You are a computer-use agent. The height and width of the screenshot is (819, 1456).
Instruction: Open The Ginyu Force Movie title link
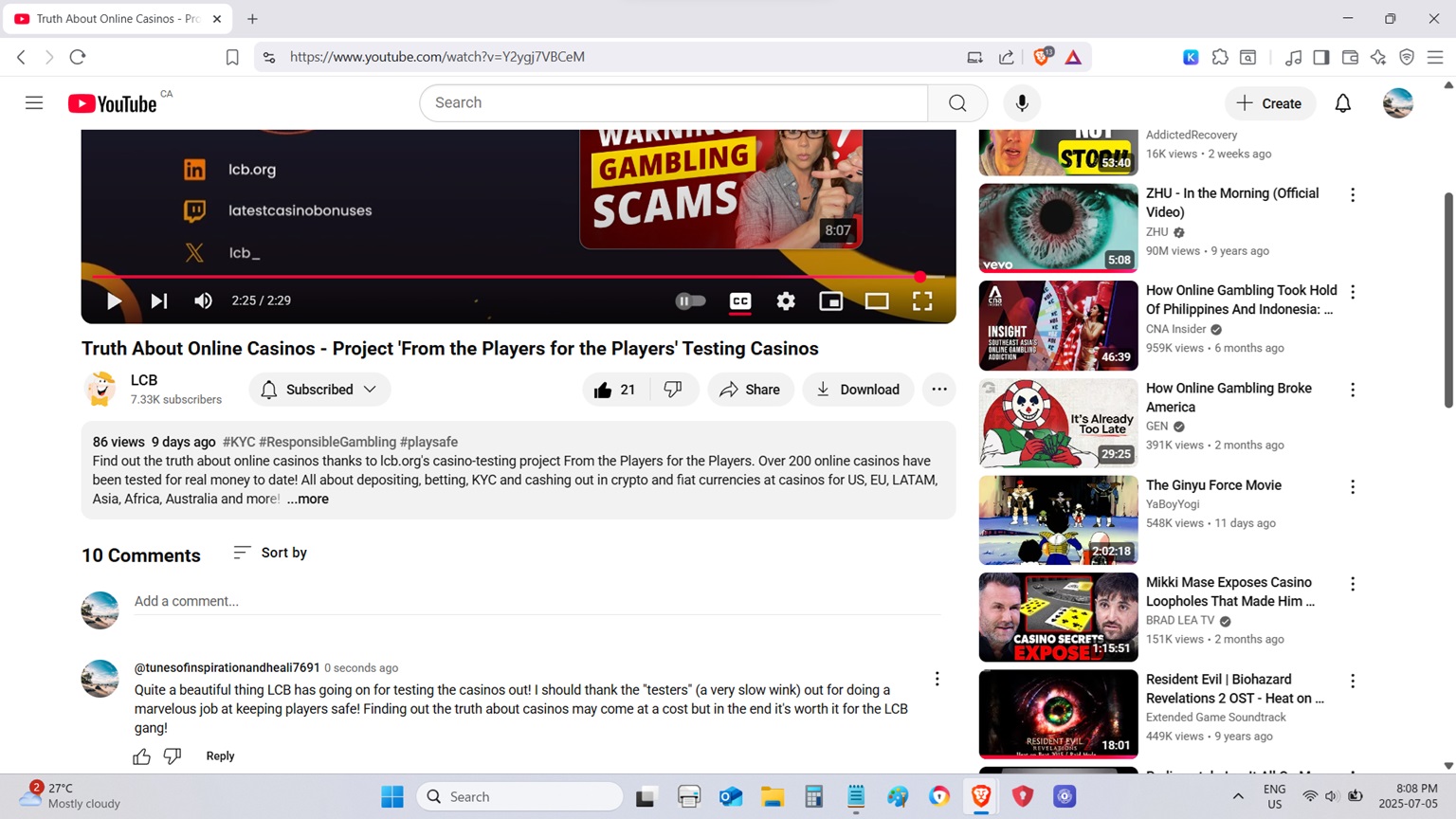point(1213,485)
